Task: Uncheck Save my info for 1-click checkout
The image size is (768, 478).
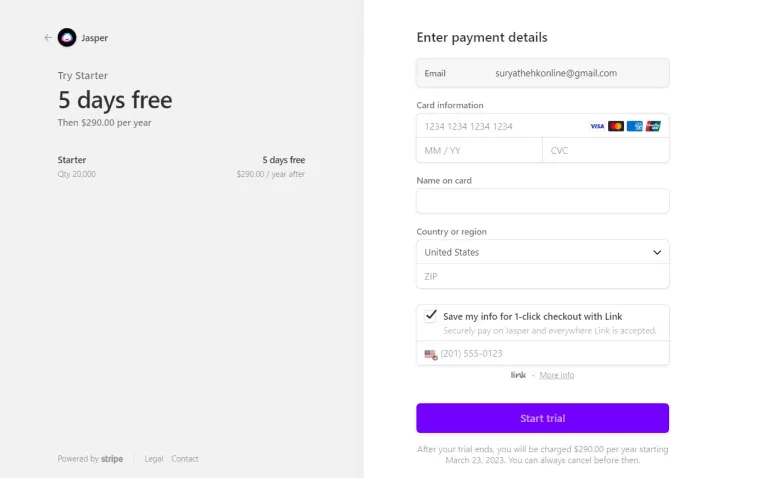Action: tap(431, 316)
